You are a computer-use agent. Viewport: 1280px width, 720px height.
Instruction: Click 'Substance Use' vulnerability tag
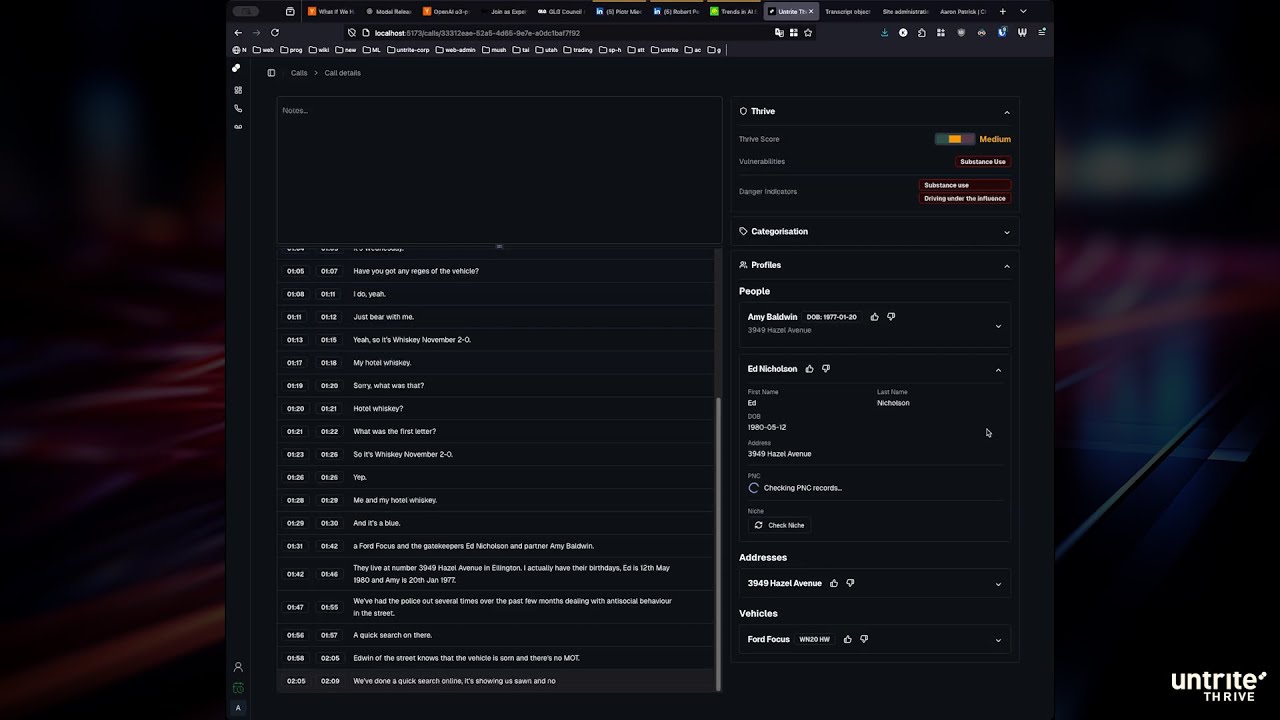[983, 161]
